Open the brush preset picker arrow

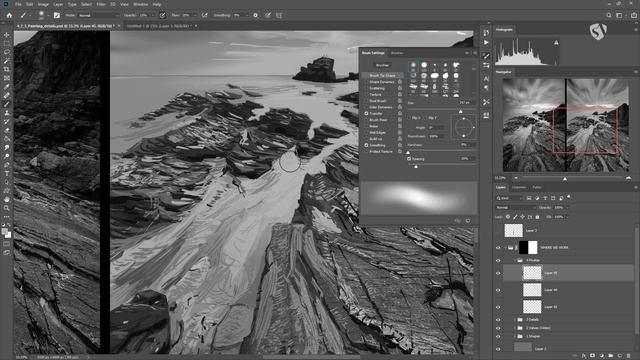[x=48, y=15]
